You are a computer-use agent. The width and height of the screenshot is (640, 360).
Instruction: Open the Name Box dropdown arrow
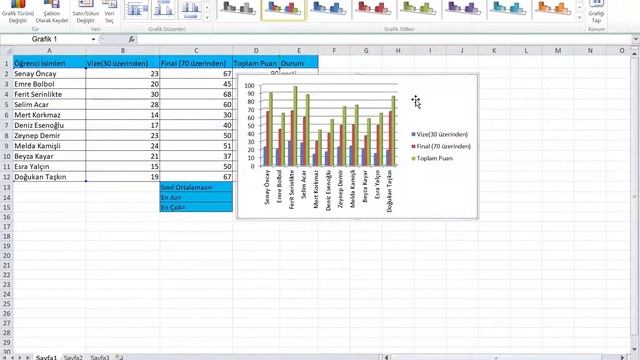pos(93,39)
